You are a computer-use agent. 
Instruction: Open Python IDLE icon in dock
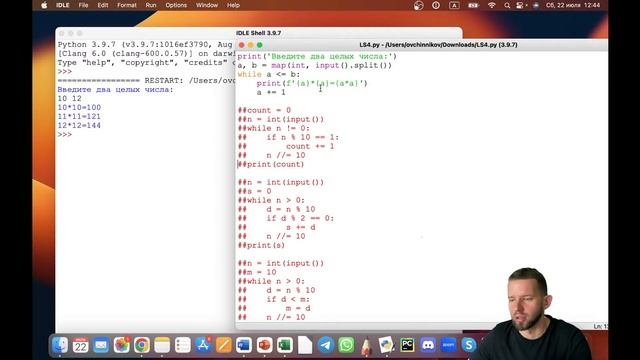[x=387, y=345]
